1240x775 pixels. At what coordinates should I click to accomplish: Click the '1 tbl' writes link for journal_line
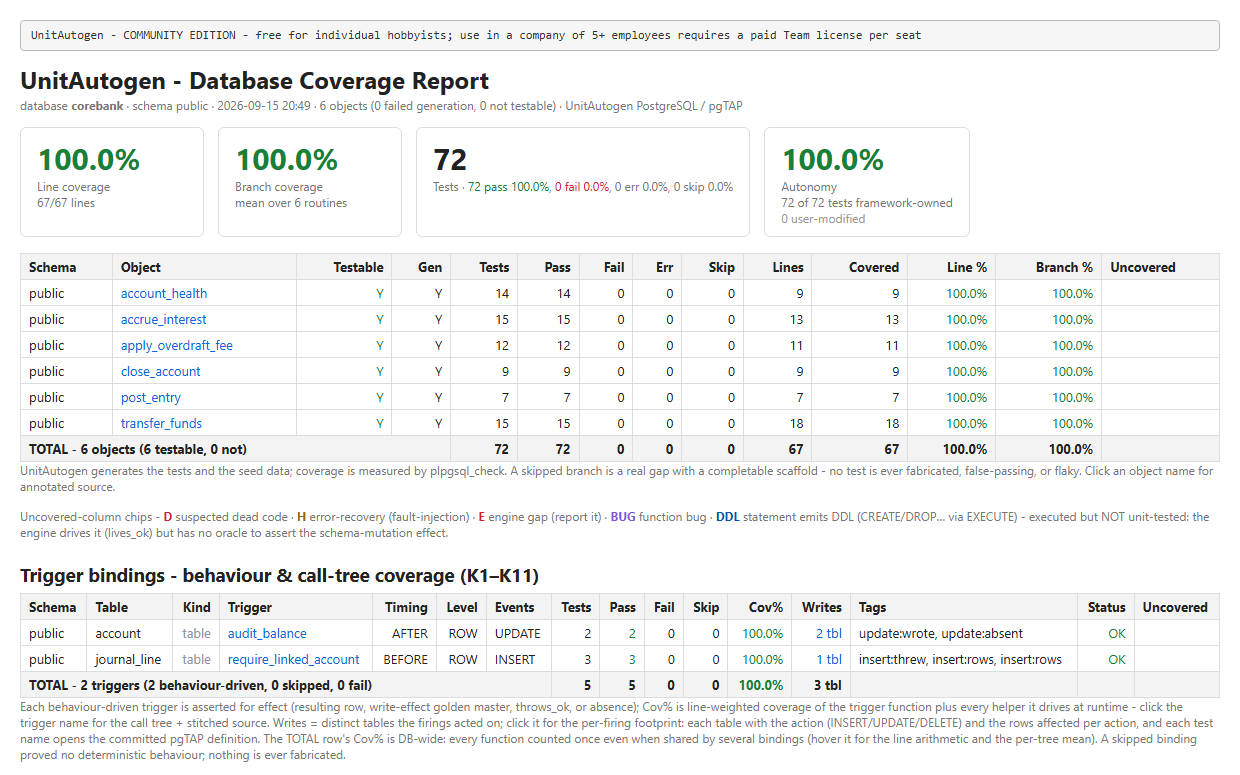point(828,659)
